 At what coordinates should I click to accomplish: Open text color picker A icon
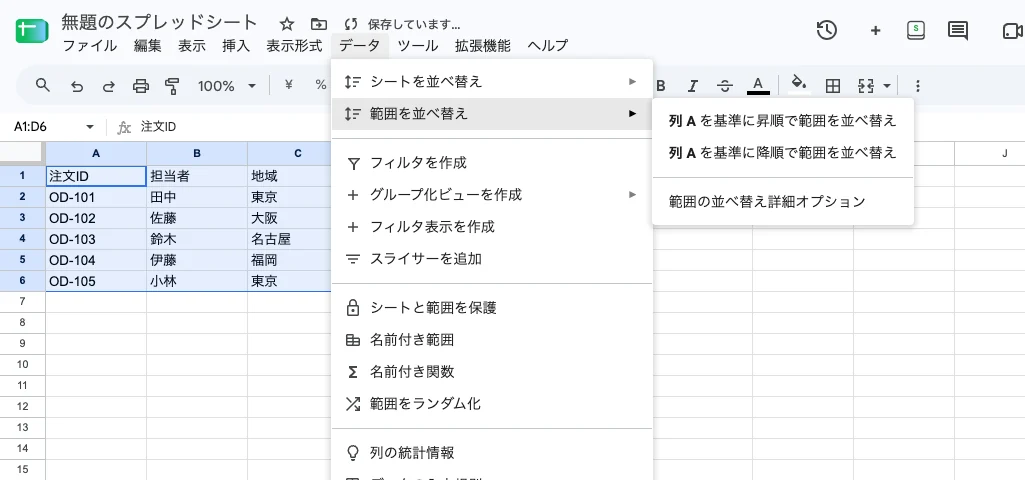click(x=758, y=85)
